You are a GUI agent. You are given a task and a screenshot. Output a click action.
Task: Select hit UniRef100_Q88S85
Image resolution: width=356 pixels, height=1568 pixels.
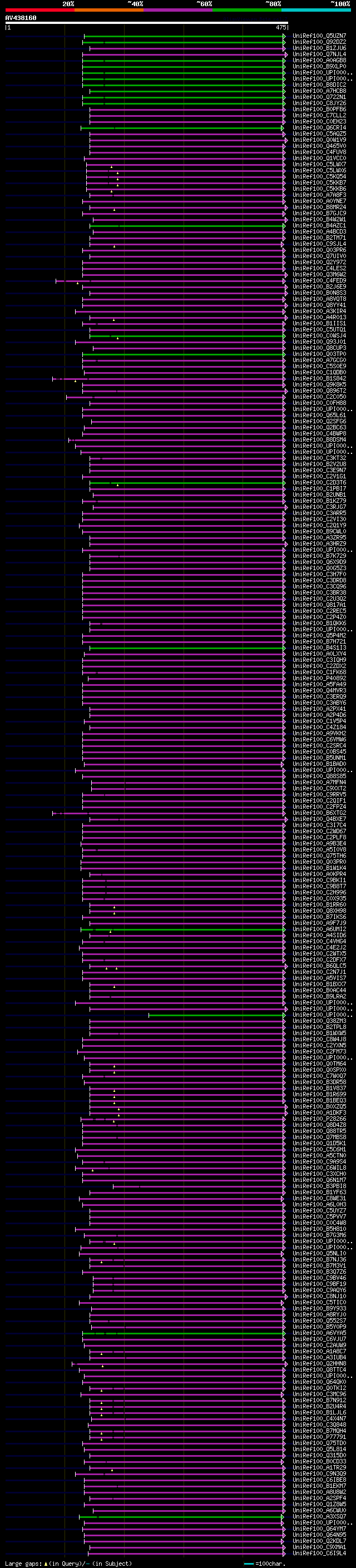[x=319, y=776]
